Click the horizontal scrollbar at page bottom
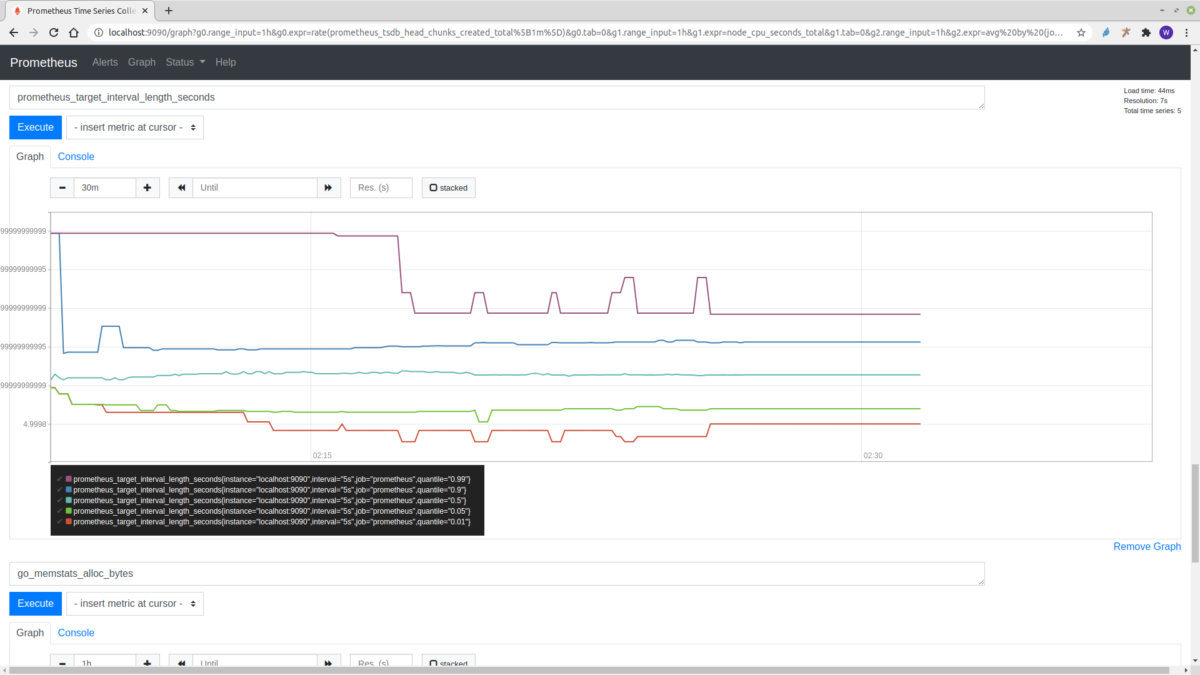Image resolution: width=1200 pixels, height=675 pixels. point(590,669)
